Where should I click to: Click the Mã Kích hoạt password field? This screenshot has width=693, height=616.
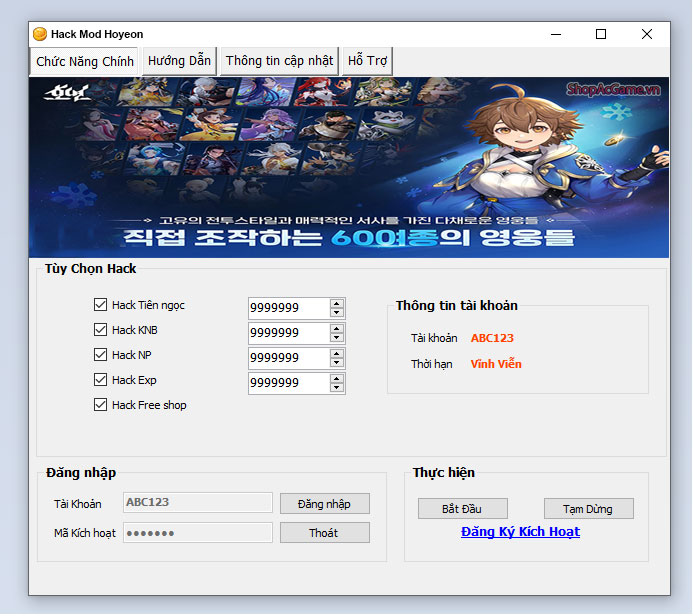pyautogui.click(x=198, y=533)
